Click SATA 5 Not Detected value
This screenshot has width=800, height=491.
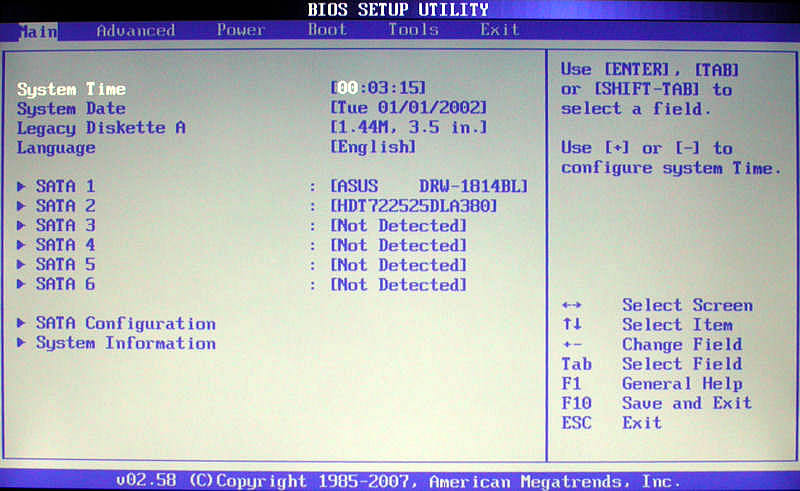[398, 265]
